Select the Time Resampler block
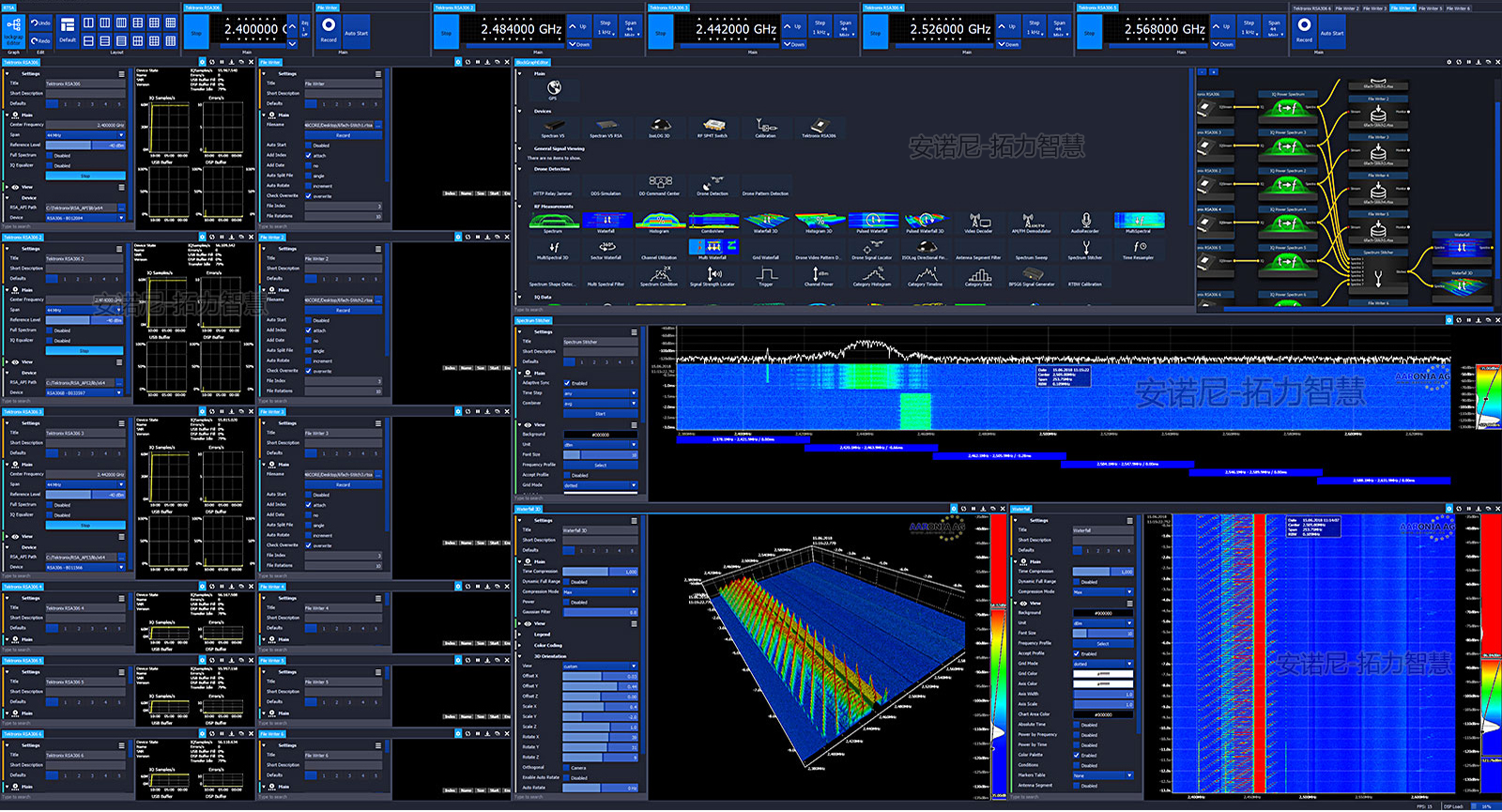 tap(1139, 250)
